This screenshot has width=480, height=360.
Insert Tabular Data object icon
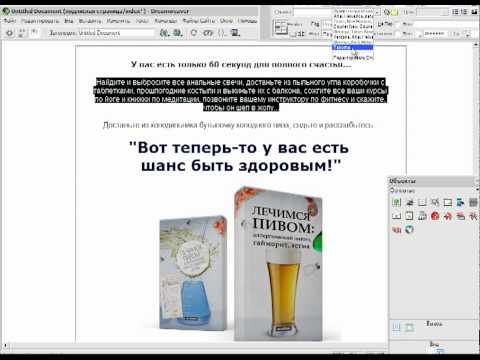(x=435, y=202)
